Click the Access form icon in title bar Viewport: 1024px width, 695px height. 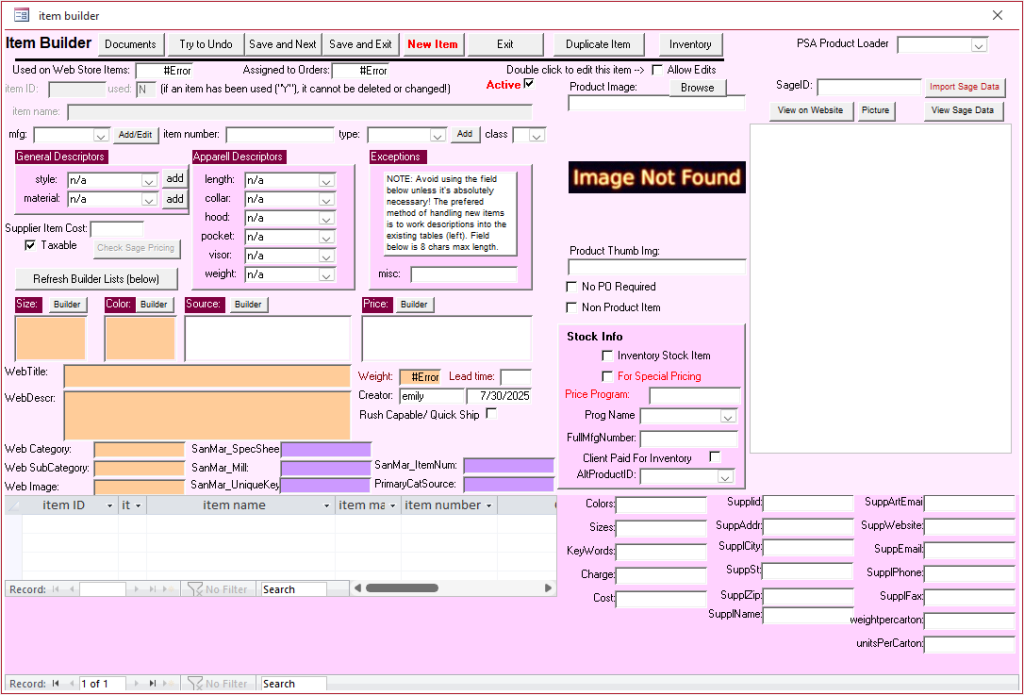[21, 16]
